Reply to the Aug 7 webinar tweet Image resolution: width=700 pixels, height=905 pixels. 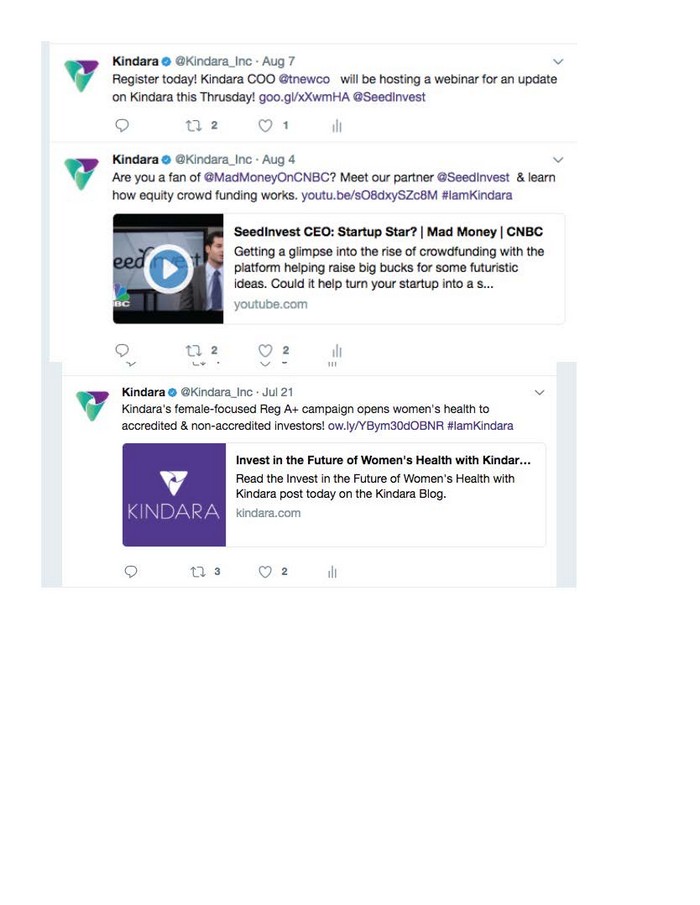[122, 125]
